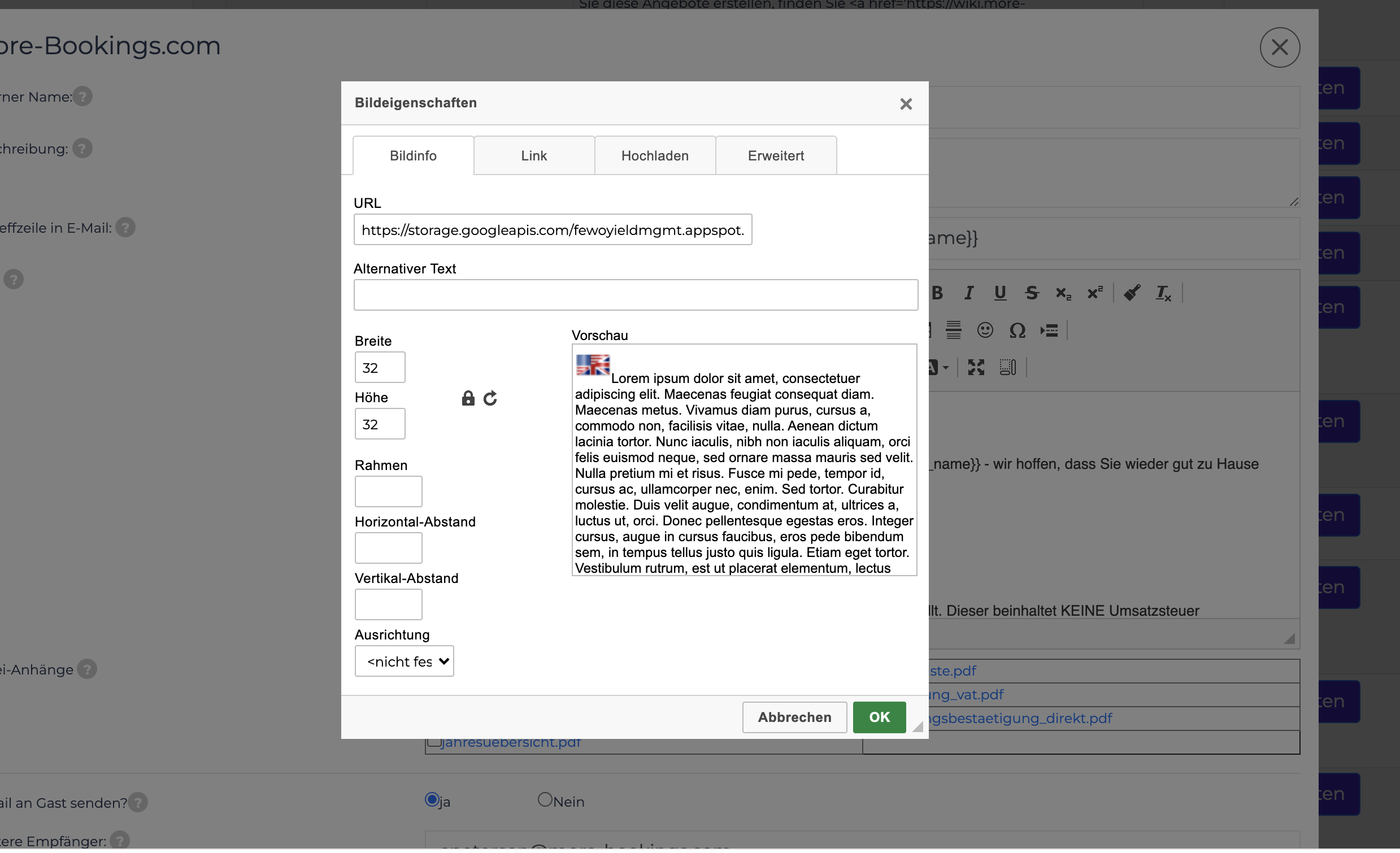Open the Ausrichtung alignment dropdown
The width and height of the screenshot is (1400, 853).
point(404,661)
